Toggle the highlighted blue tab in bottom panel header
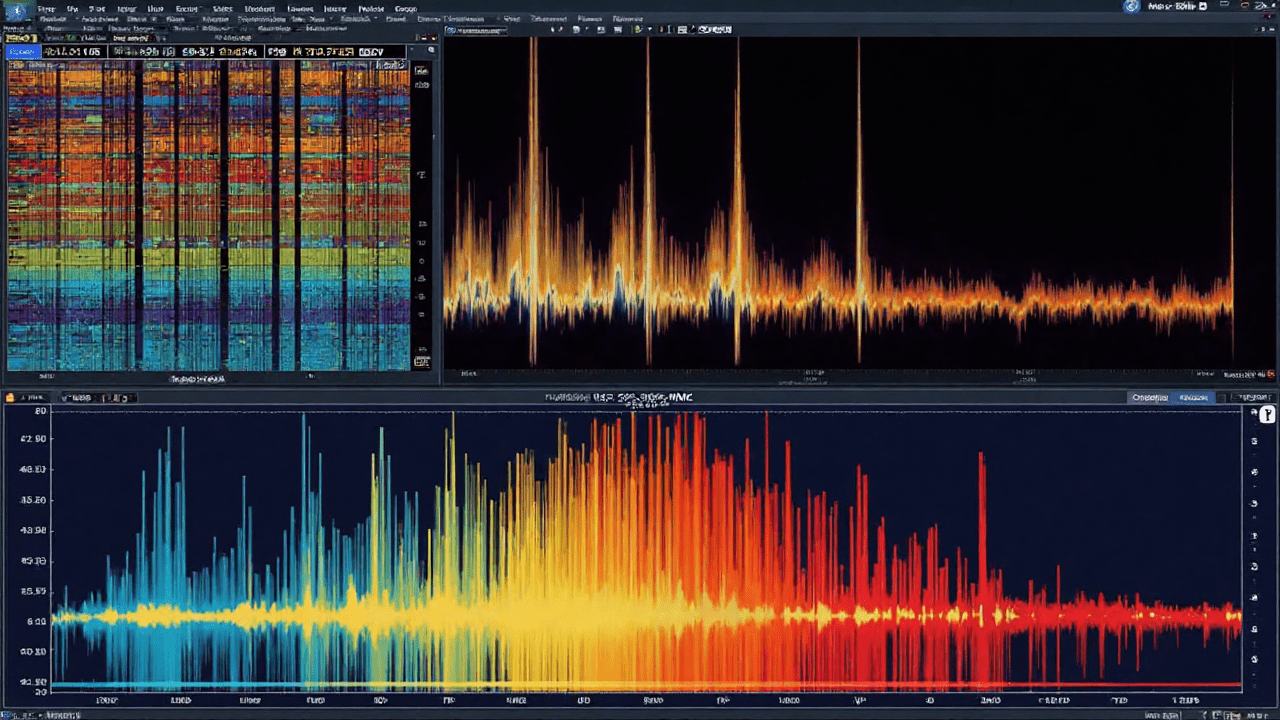The width and height of the screenshot is (1280, 720). [x=1192, y=397]
